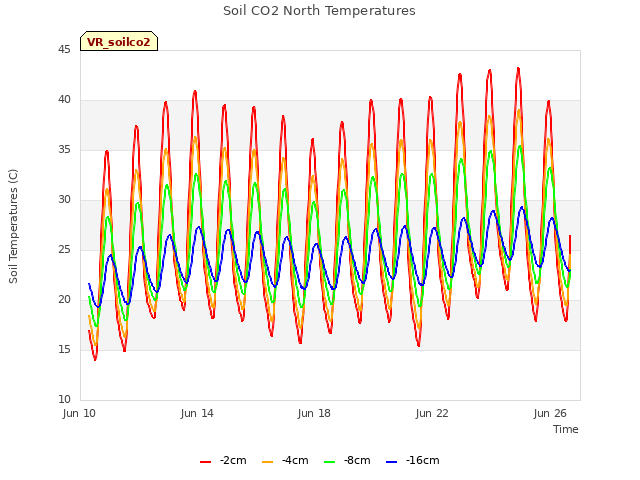The image size is (640, 480).
Task: Click the VR_soilco2 label box
Action: (x=119, y=41)
